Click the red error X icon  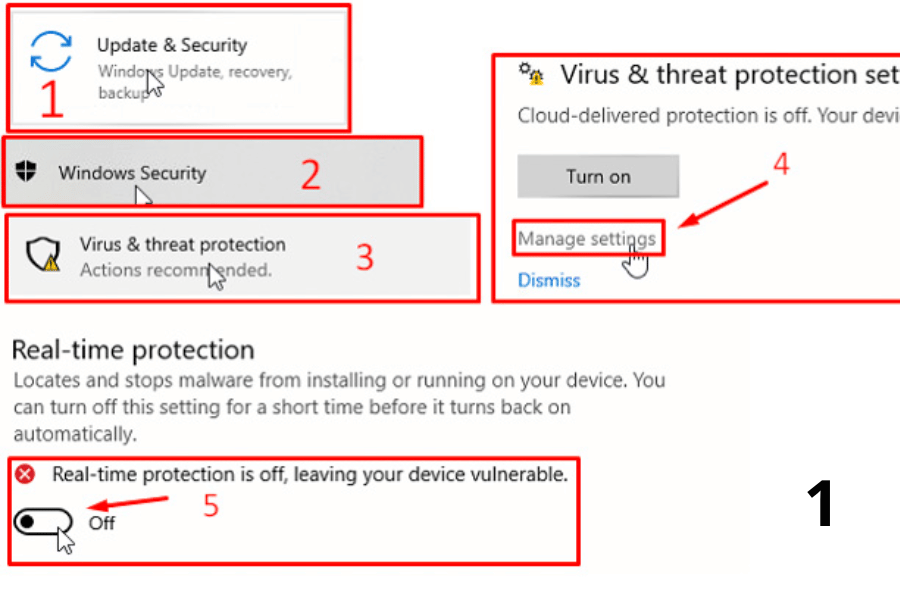pyautogui.click(x=25, y=474)
